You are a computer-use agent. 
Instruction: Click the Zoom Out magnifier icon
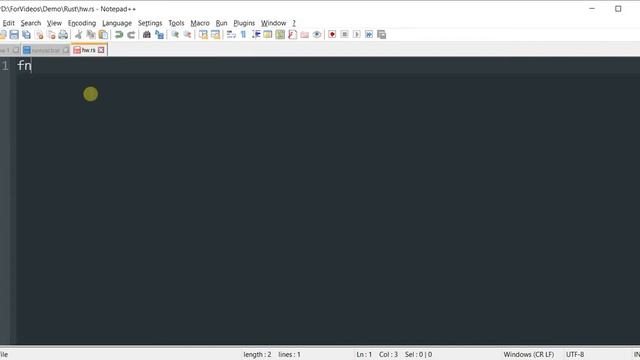[187, 35]
